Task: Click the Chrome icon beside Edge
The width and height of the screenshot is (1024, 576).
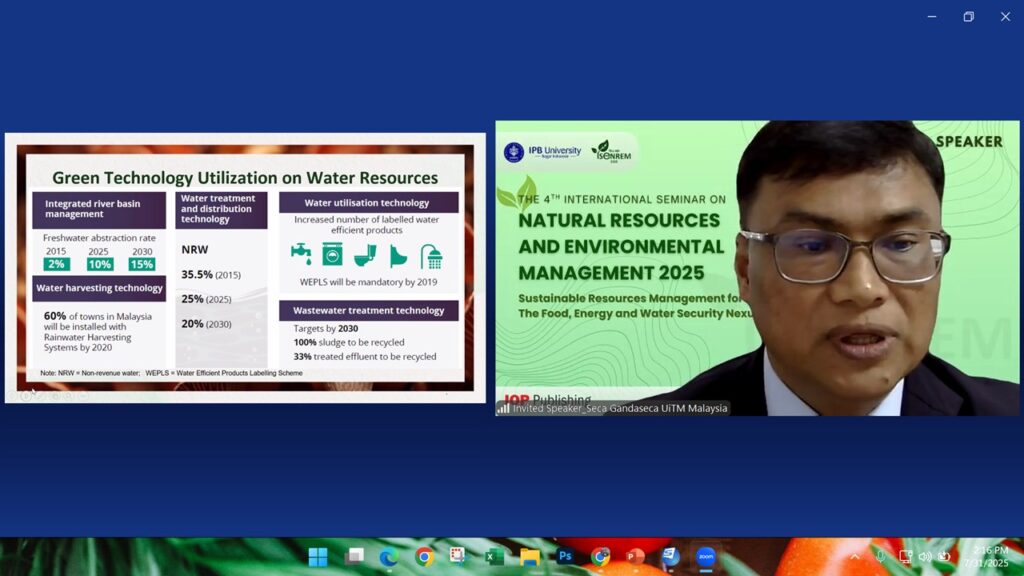Action: [424, 557]
